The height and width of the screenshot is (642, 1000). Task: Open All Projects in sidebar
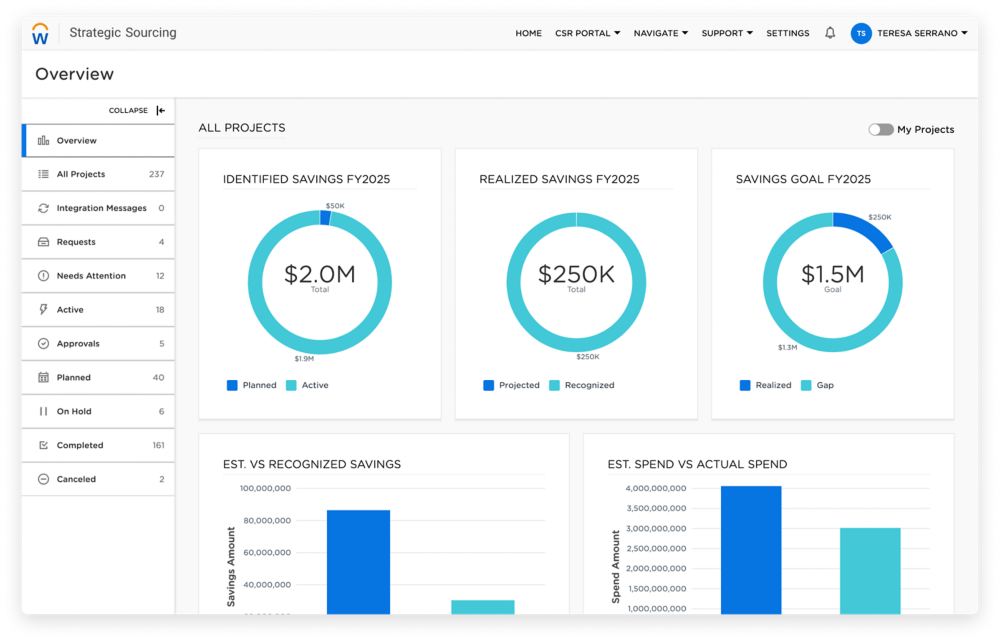(x=80, y=174)
